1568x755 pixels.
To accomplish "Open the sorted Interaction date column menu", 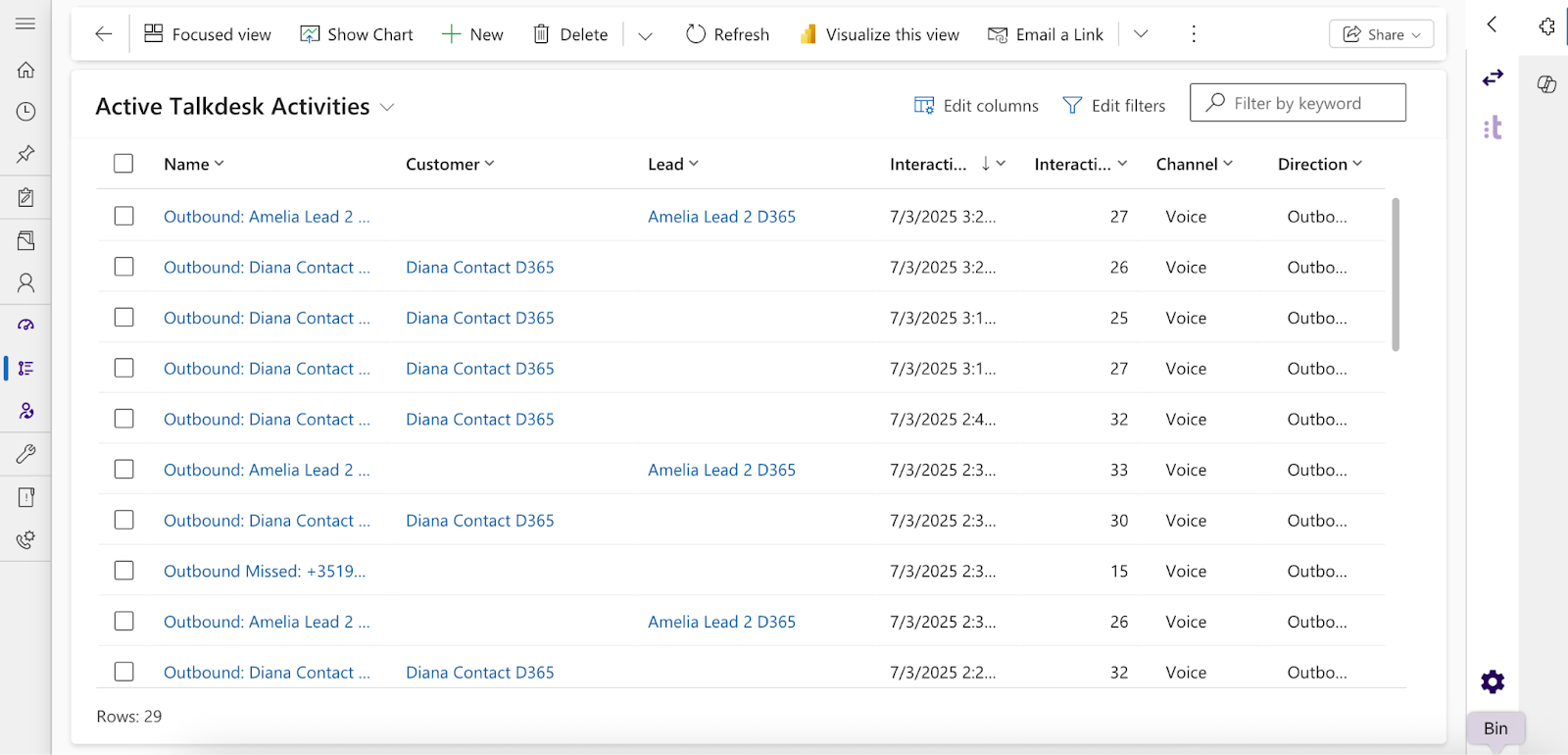I will point(948,164).
